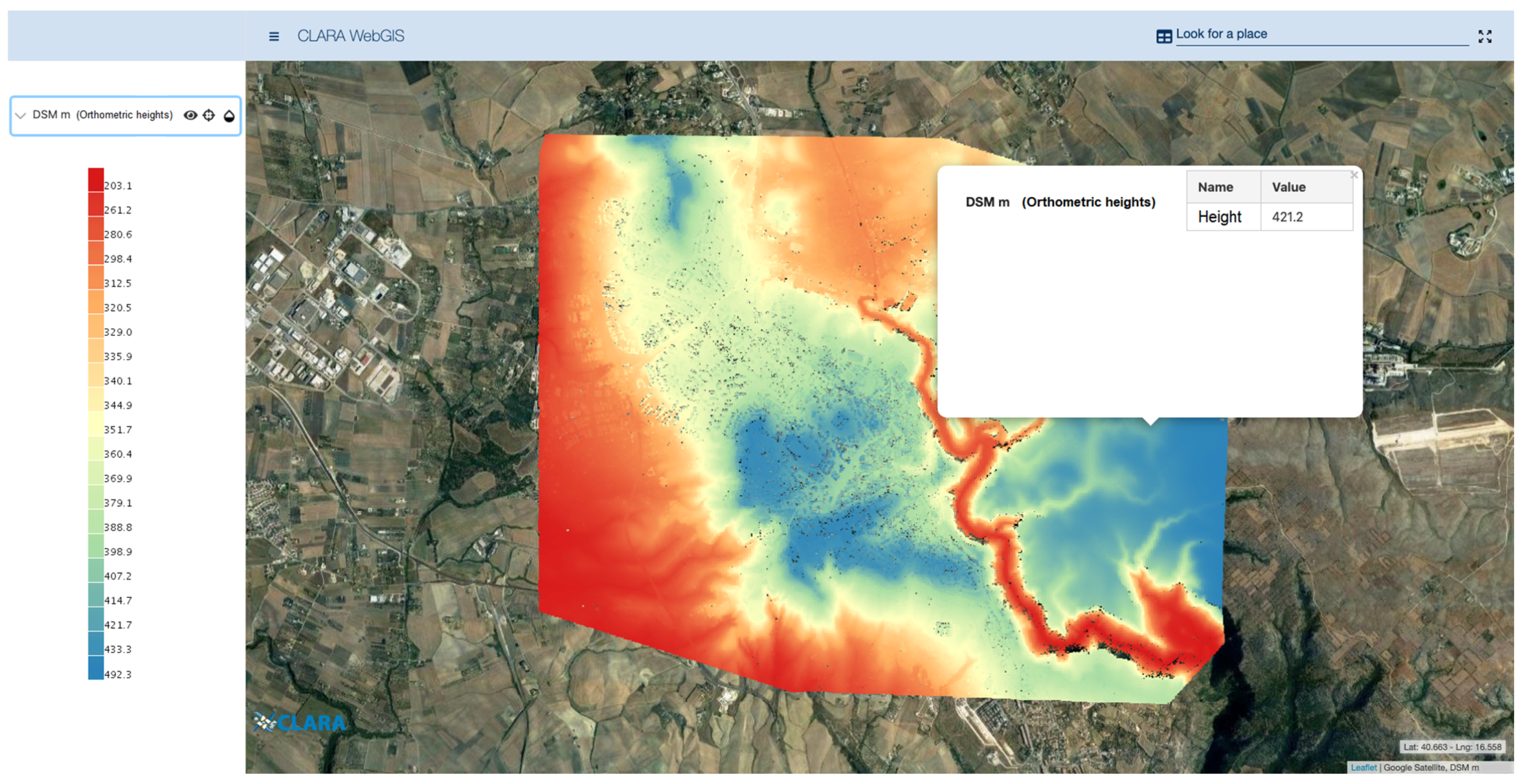The width and height of the screenshot is (1524, 784).
Task: Click the red 203.1 legend swatch
Action: coord(96,180)
